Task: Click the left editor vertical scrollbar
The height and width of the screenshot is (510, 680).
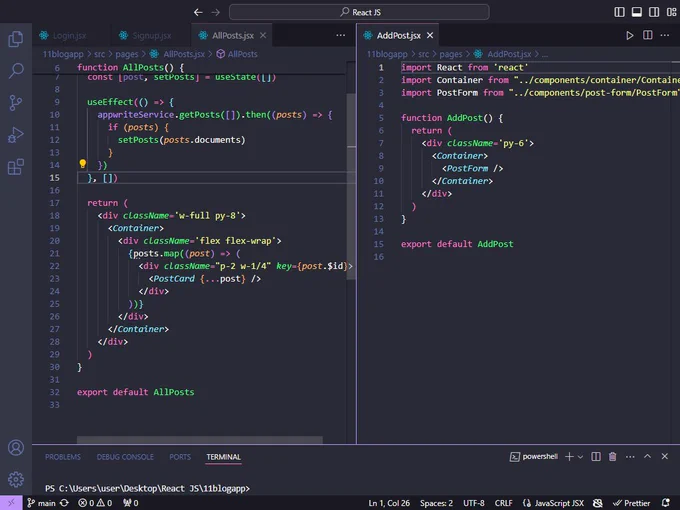Action: (351, 186)
